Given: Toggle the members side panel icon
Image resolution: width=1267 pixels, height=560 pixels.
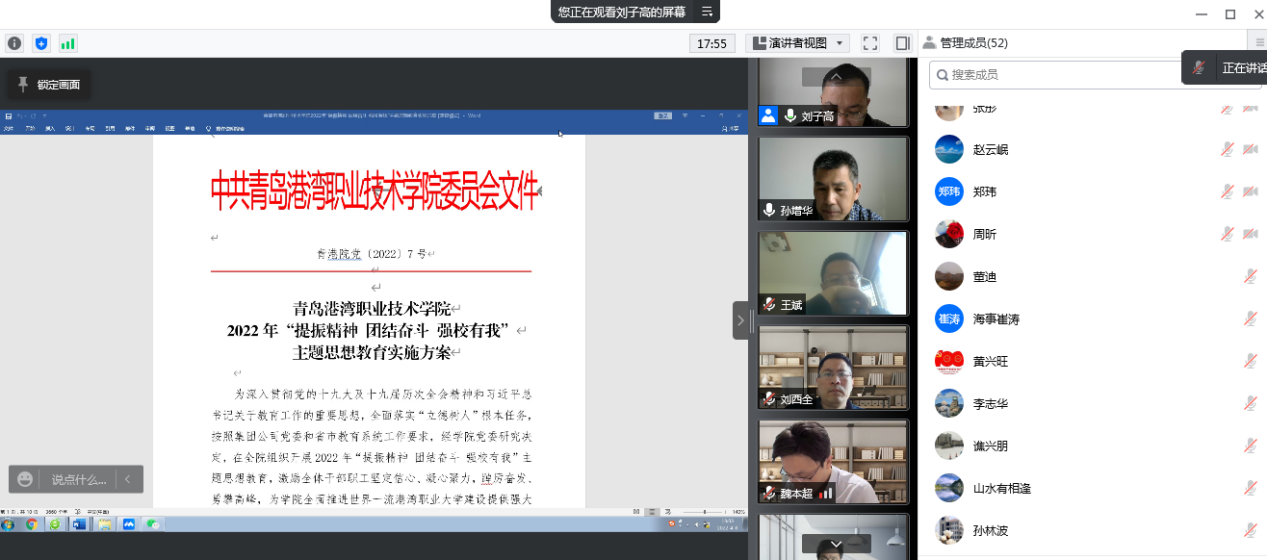Looking at the screenshot, I should [902, 43].
